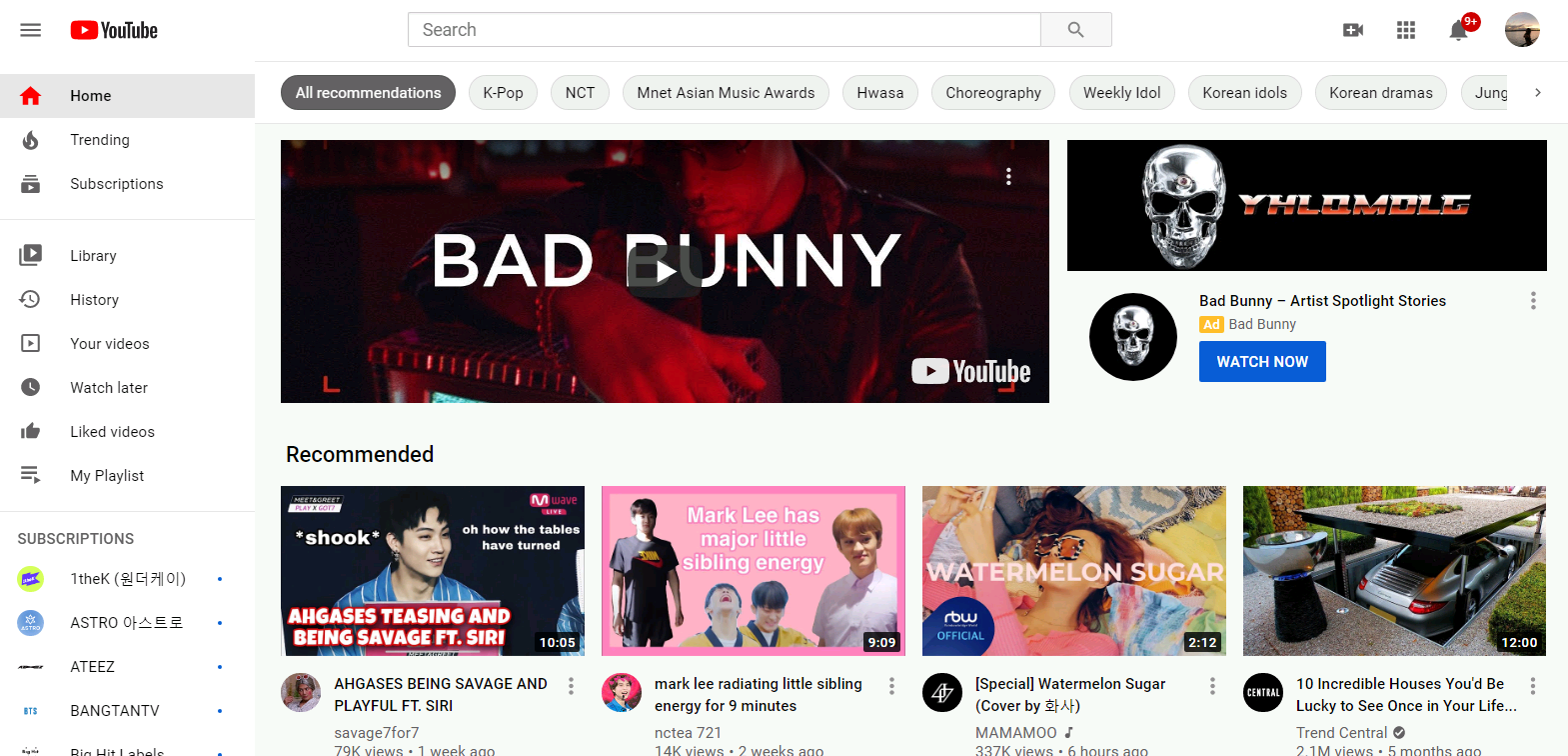The height and width of the screenshot is (756, 1568).
Task: Filter by Weekly Idol chip
Action: point(1122,93)
